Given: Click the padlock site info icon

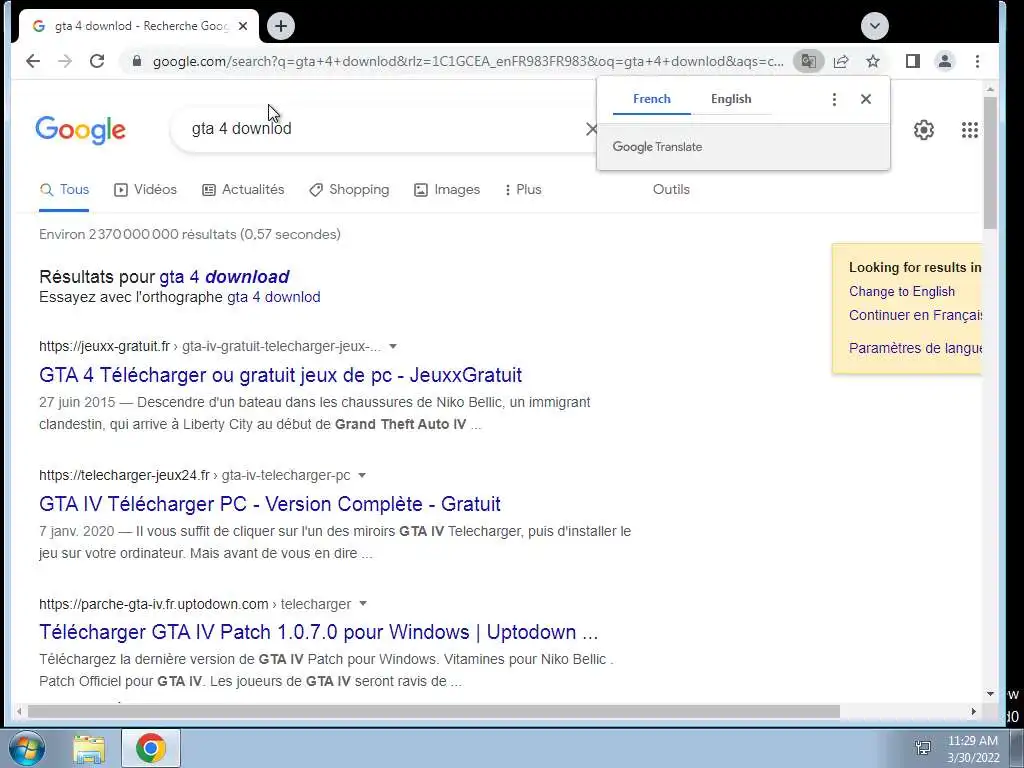Looking at the screenshot, I should pyautogui.click(x=136, y=61).
